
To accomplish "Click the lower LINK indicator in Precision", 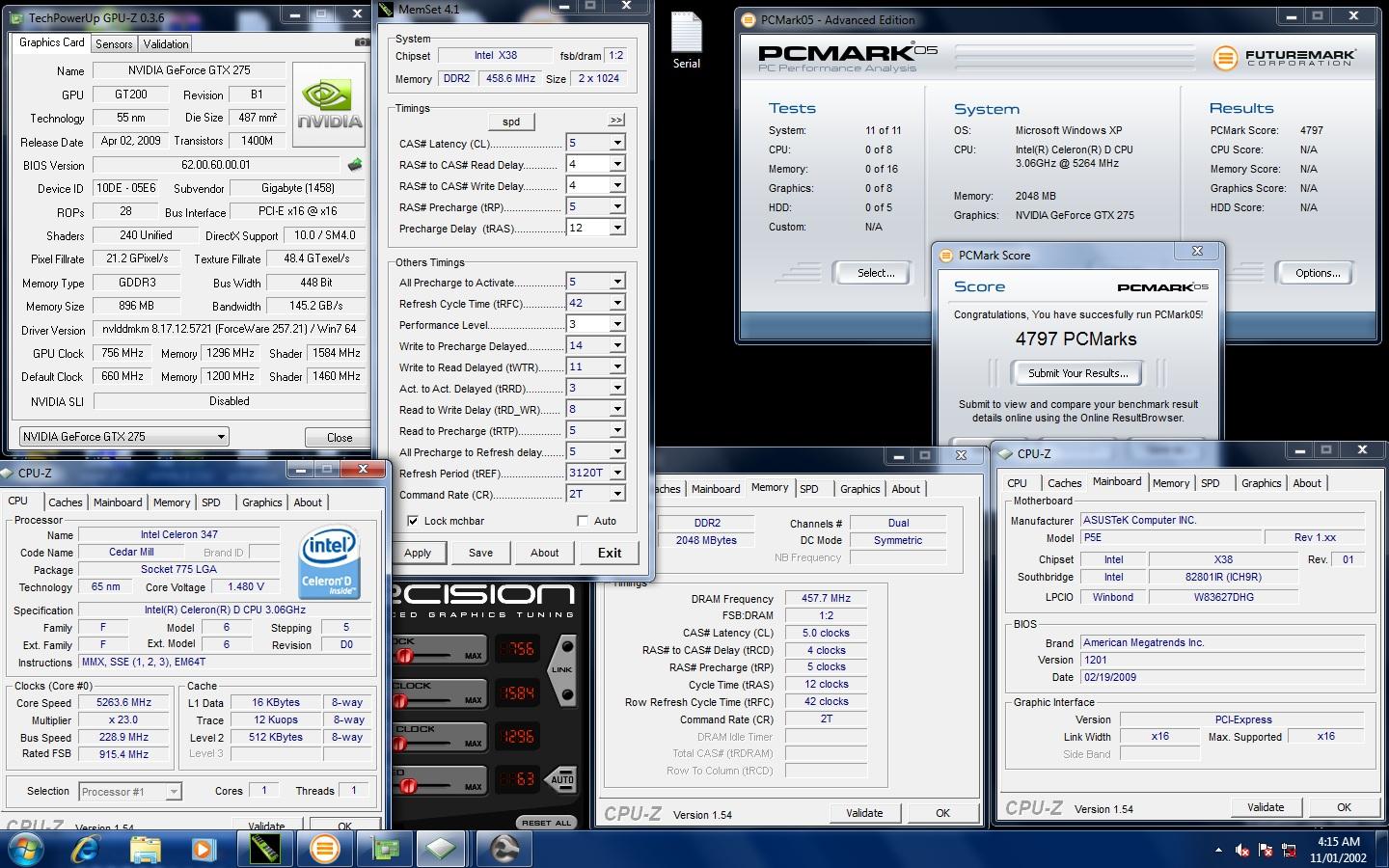I will (x=566, y=695).
